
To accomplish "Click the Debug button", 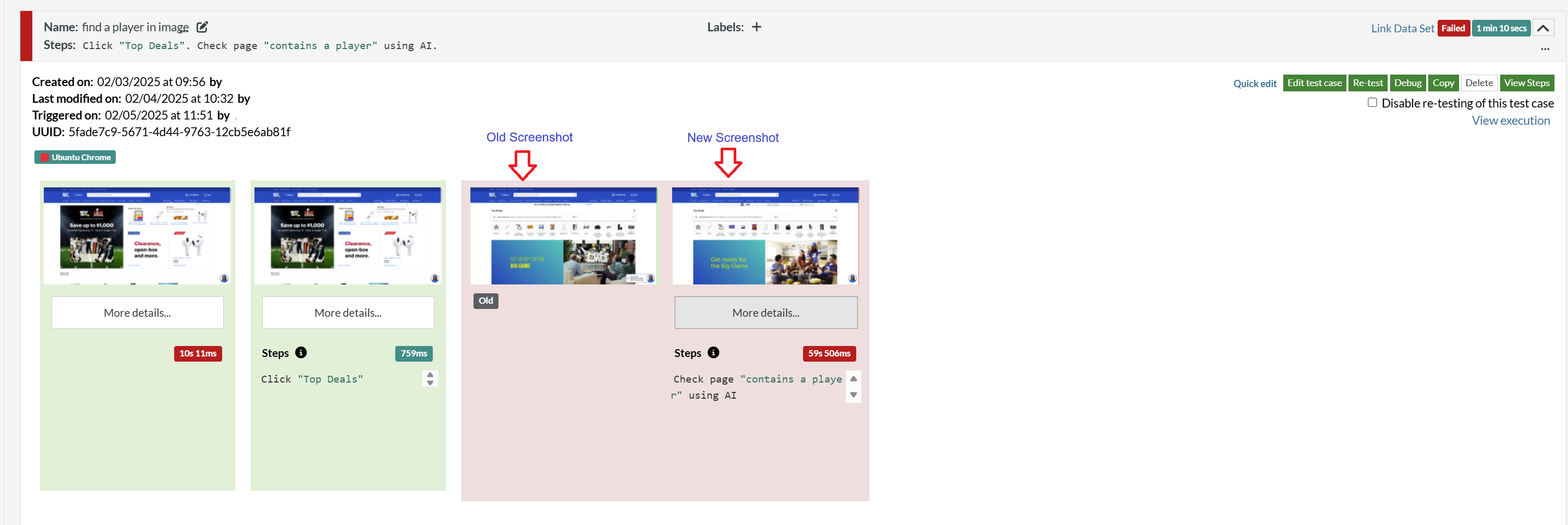I will [1407, 83].
